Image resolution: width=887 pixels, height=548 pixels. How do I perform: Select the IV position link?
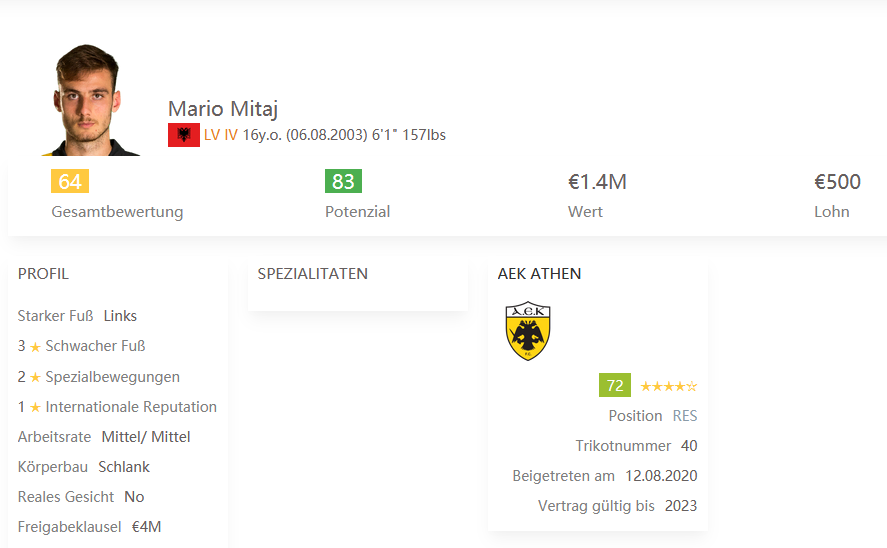pos(231,135)
